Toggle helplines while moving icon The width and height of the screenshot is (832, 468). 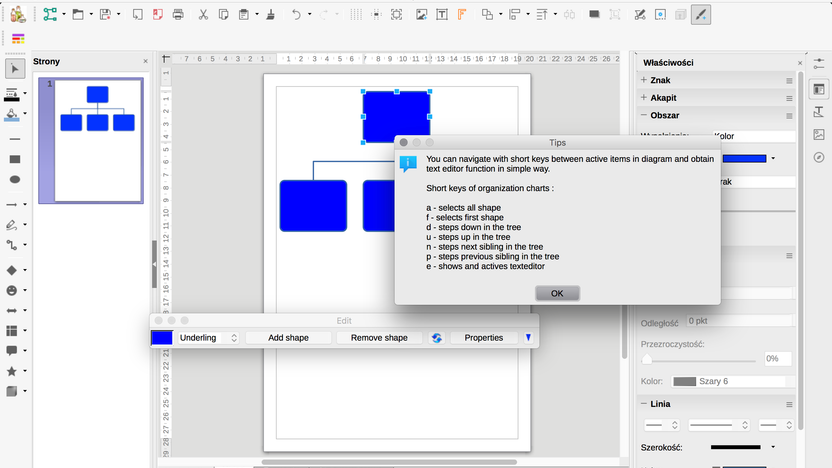point(376,14)
